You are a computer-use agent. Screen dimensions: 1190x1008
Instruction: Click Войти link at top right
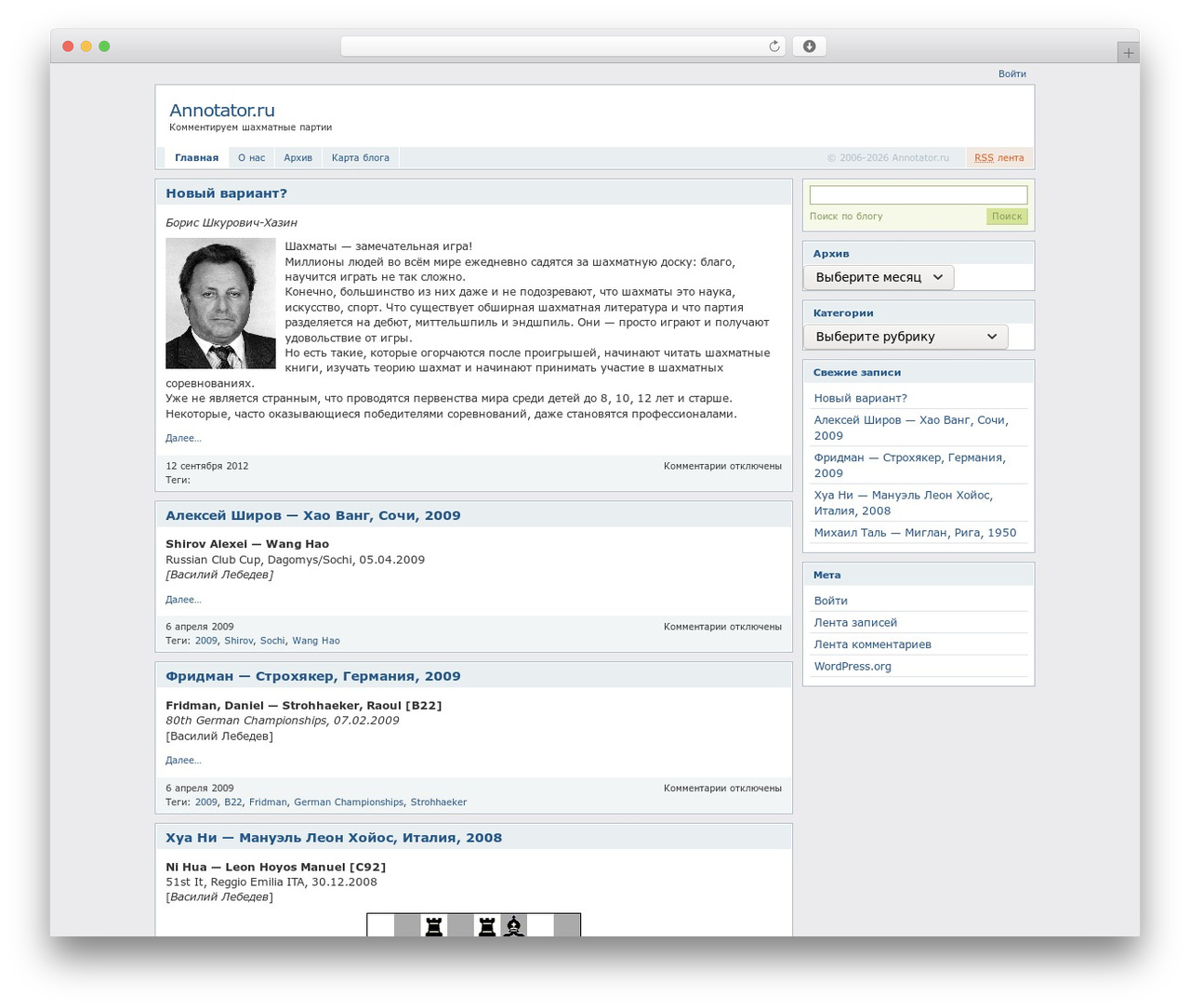[x=1012, y=74]
